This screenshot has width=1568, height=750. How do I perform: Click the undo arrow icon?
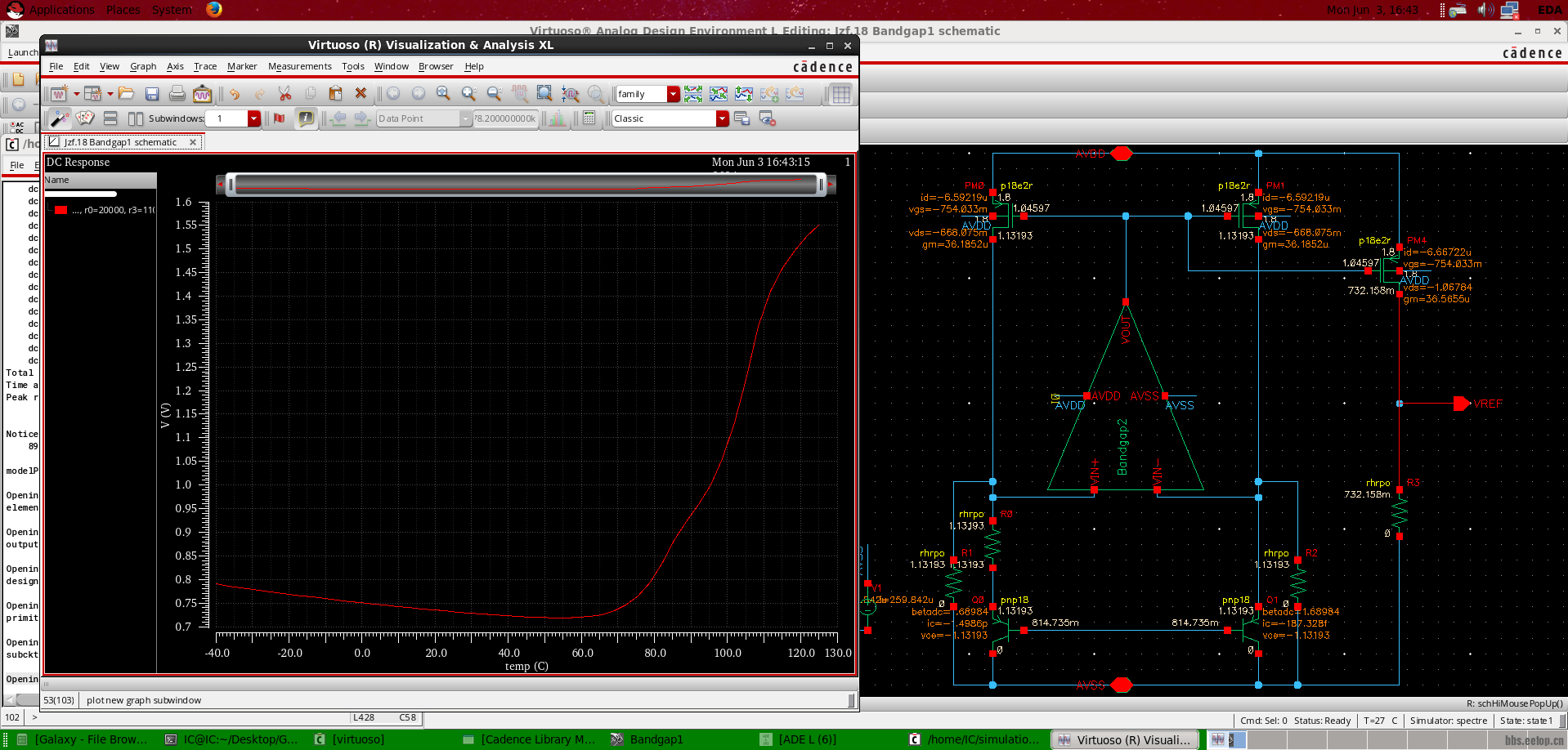pyautogui.click(x=235, y=94)
